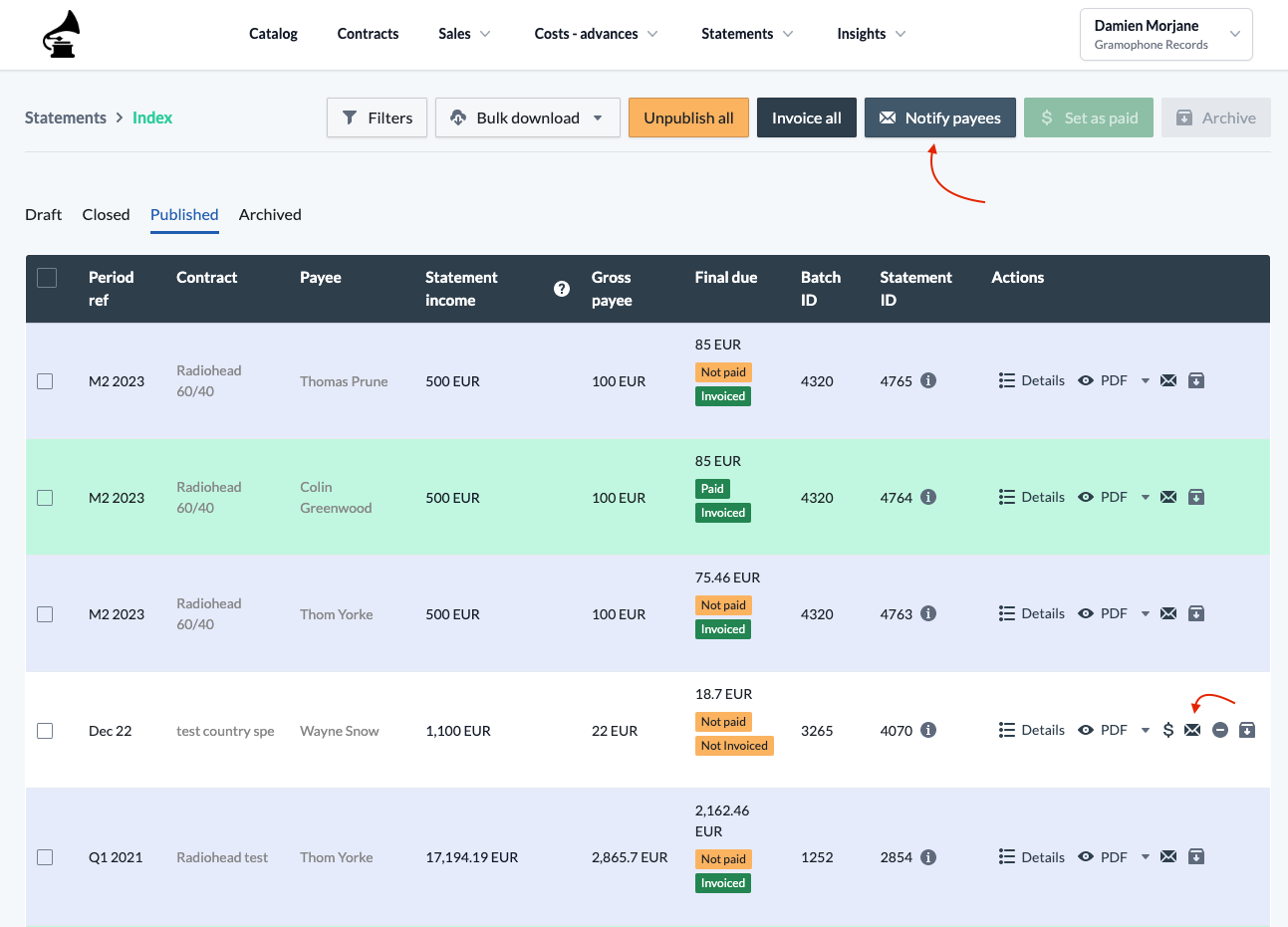This screenshot has width=1288, height=927.
Task: Open info icon for statement 4765
Action: pos(928,380)
